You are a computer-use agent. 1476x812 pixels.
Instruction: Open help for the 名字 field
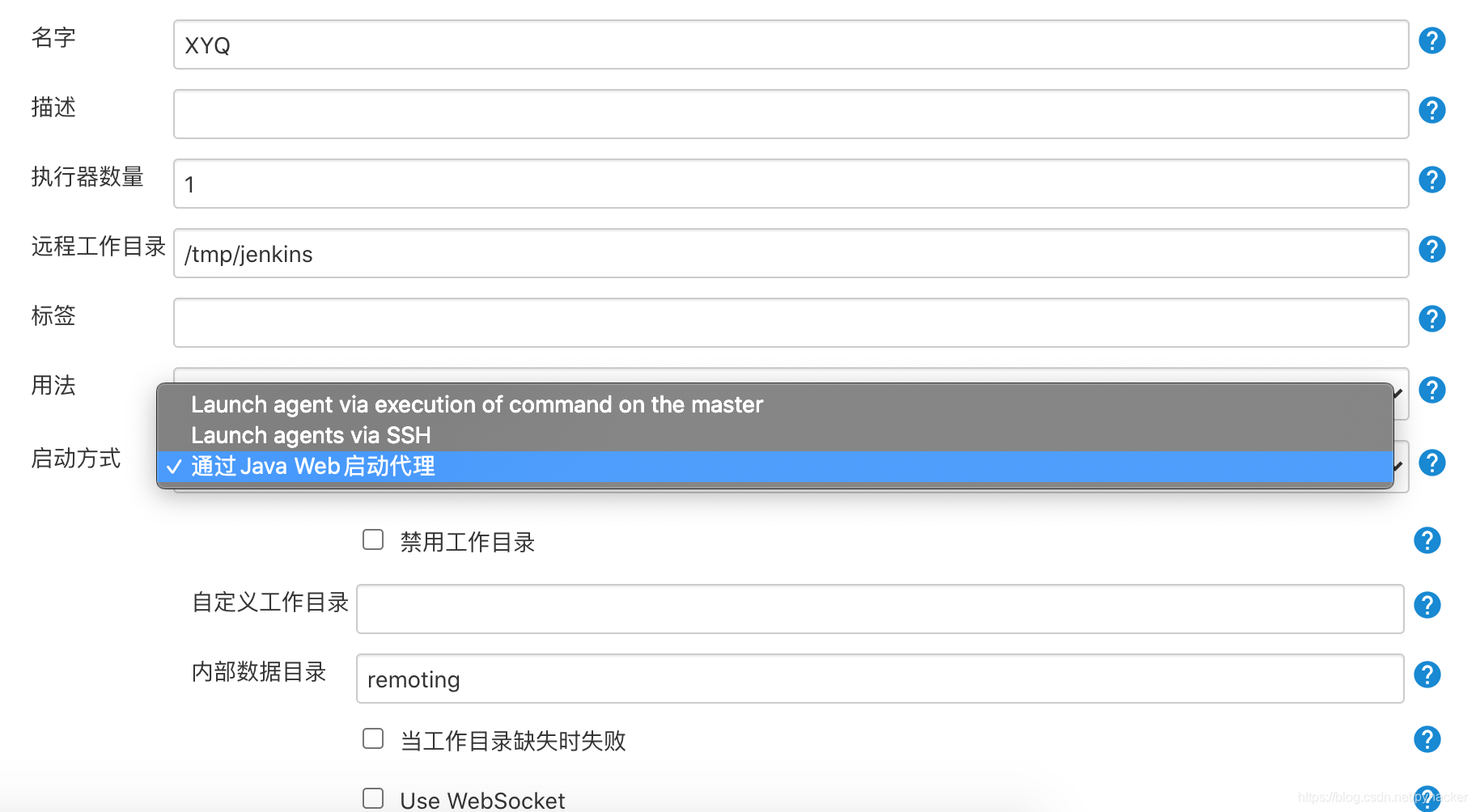tap(1431, 40)
